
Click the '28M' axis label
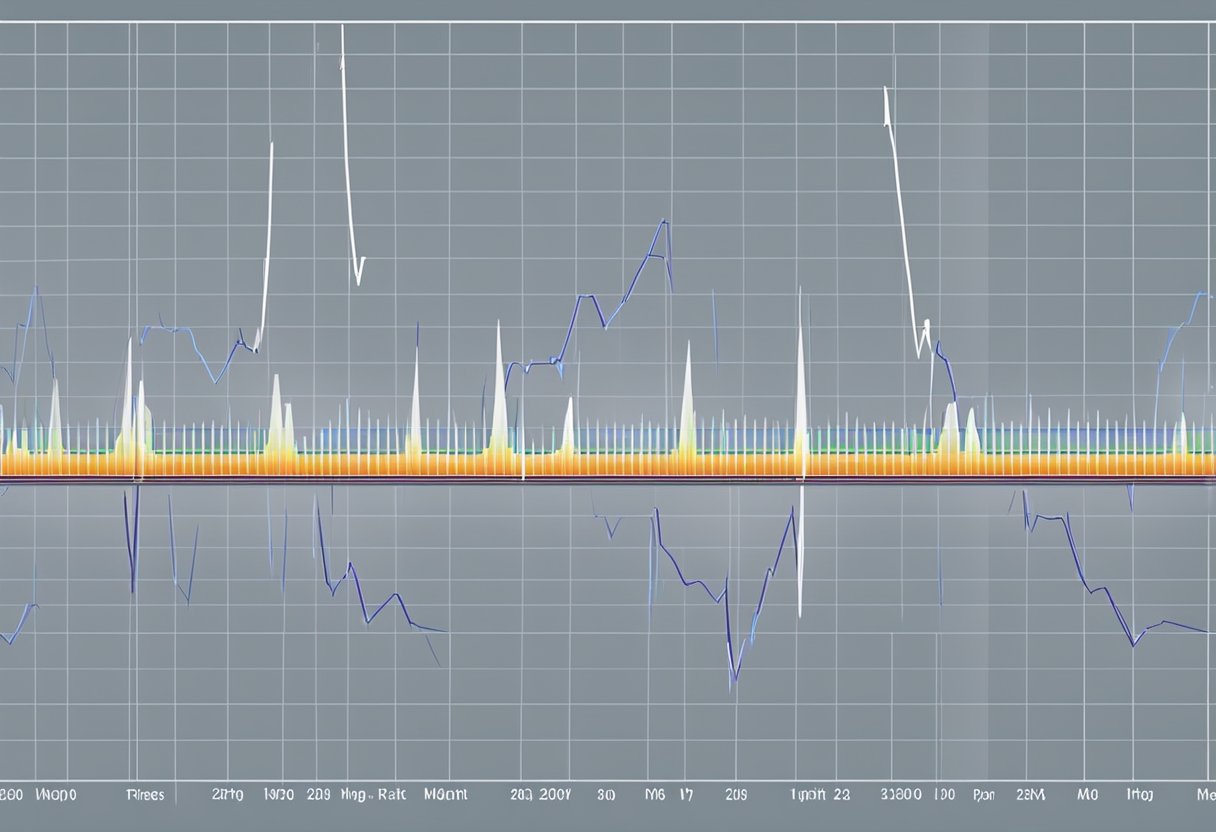pyautogui.click(x=1030, y=796)
